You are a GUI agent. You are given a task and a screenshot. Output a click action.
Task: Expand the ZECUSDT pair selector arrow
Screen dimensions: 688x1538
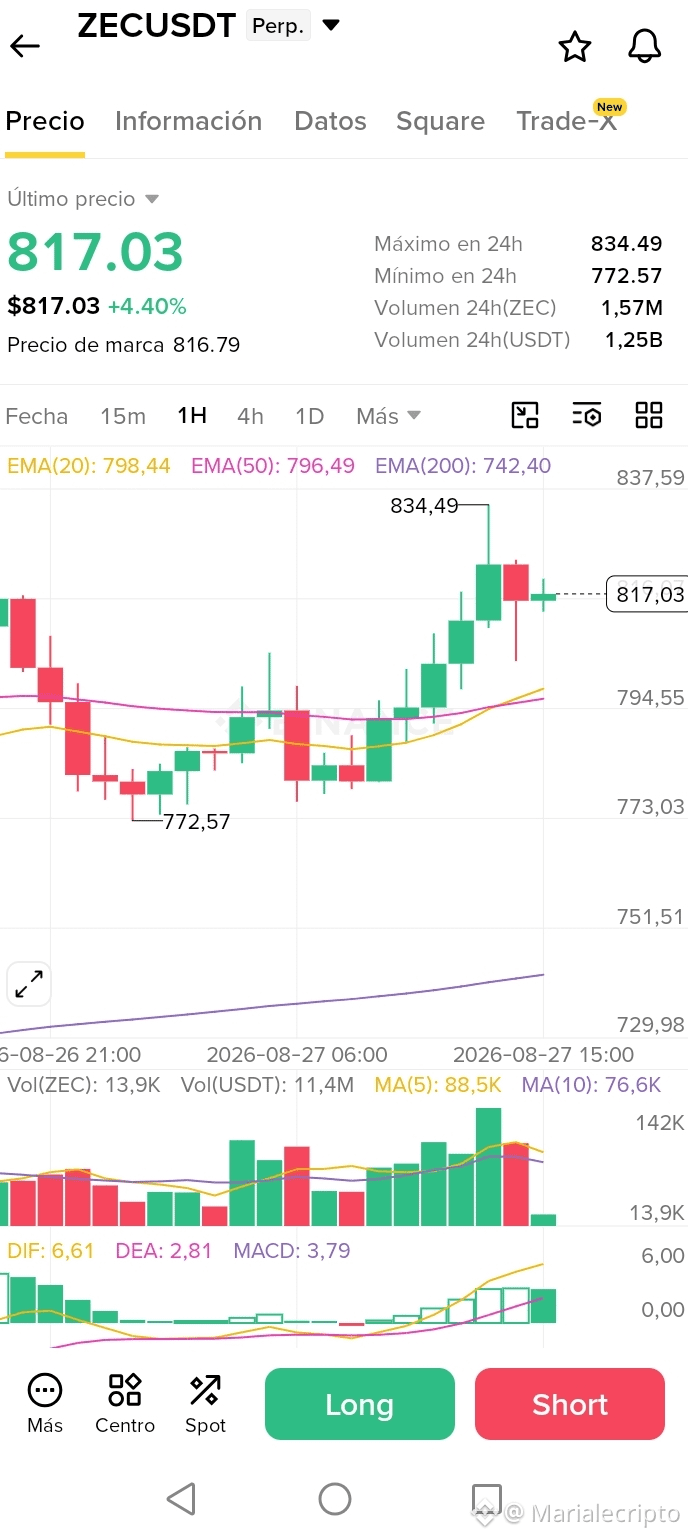click(x=331, y=25)
